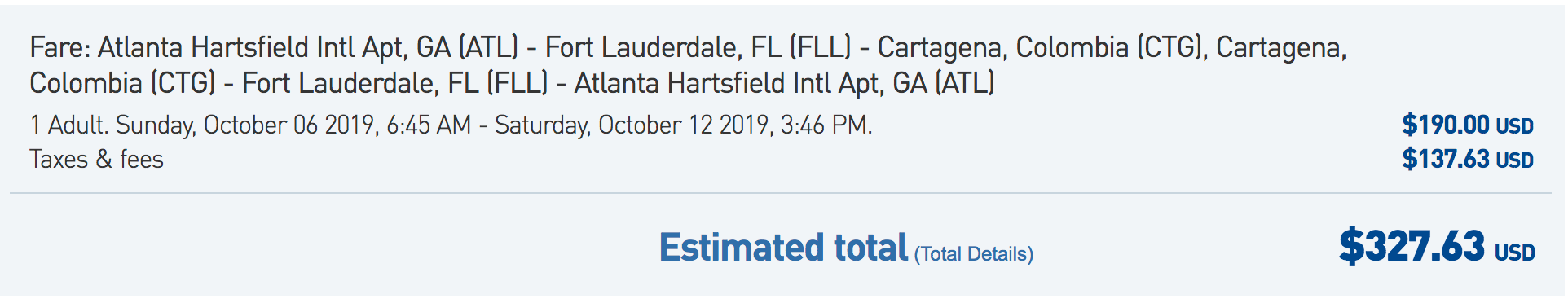Click the 1 Adult passenger text
This screenshot has width=1568, height=303.
(x=68, y=125)
